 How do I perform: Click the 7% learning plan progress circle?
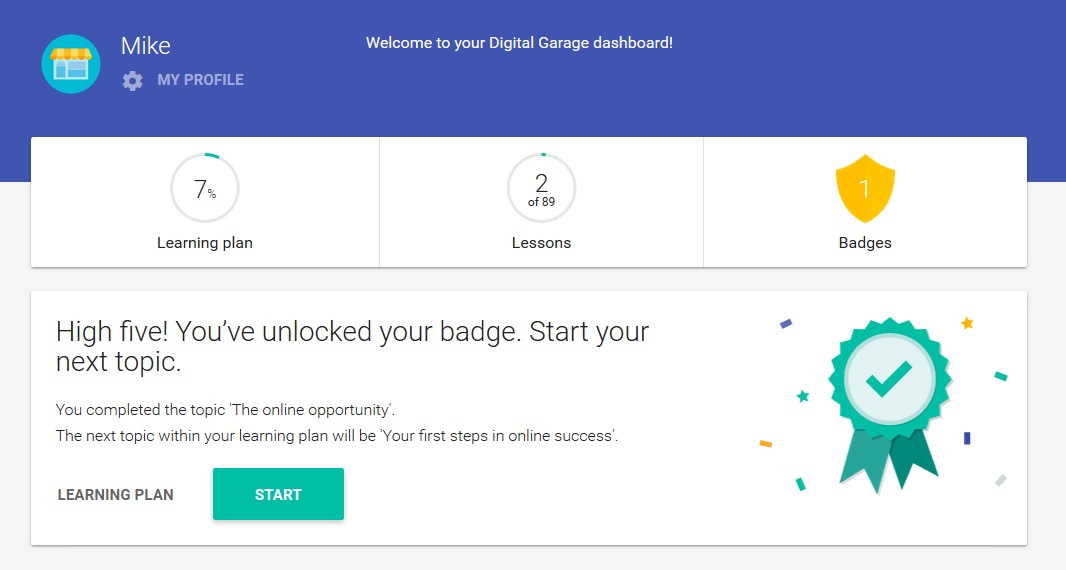tap(205, 188)
